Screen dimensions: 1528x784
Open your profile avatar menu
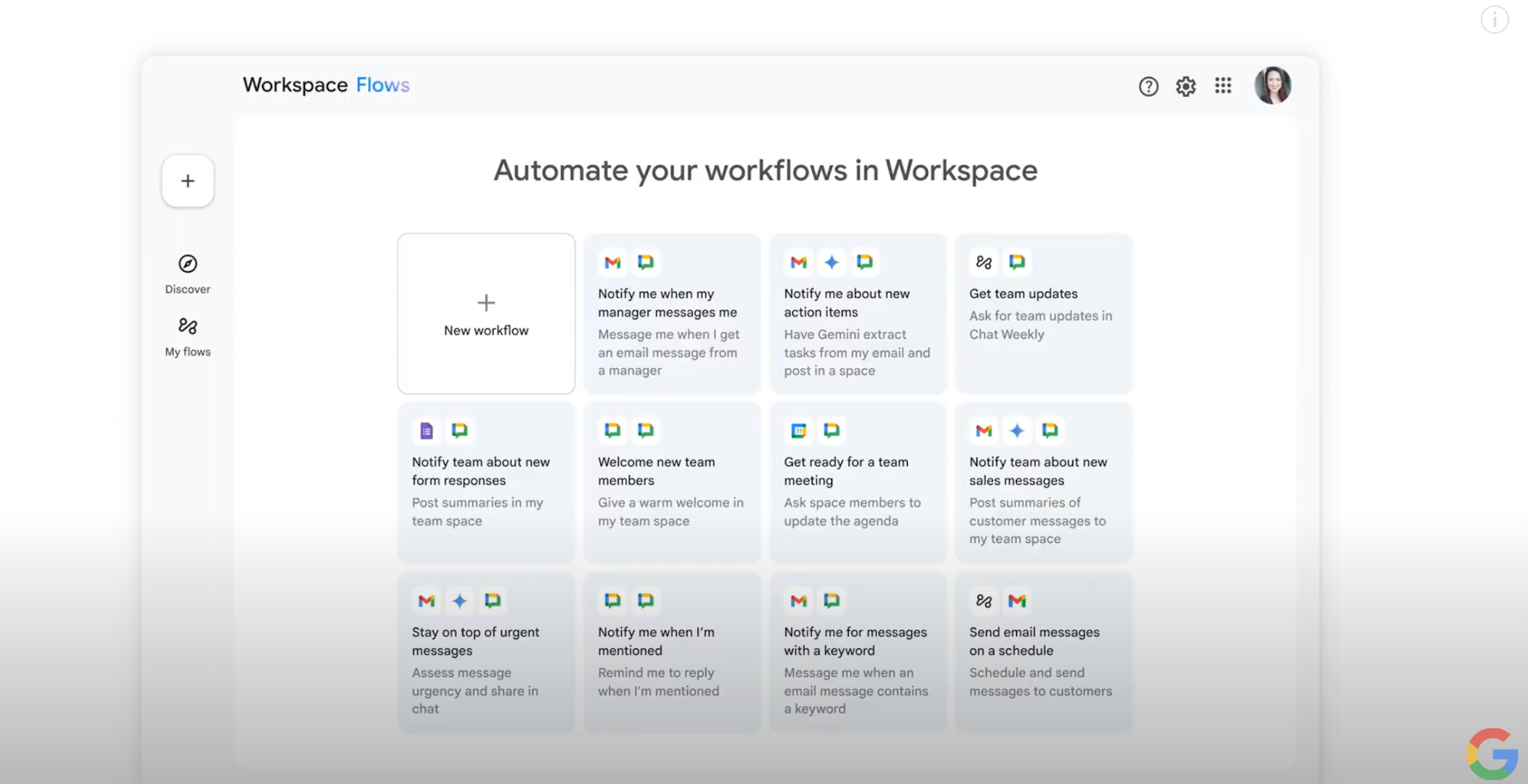(1273, 85)
